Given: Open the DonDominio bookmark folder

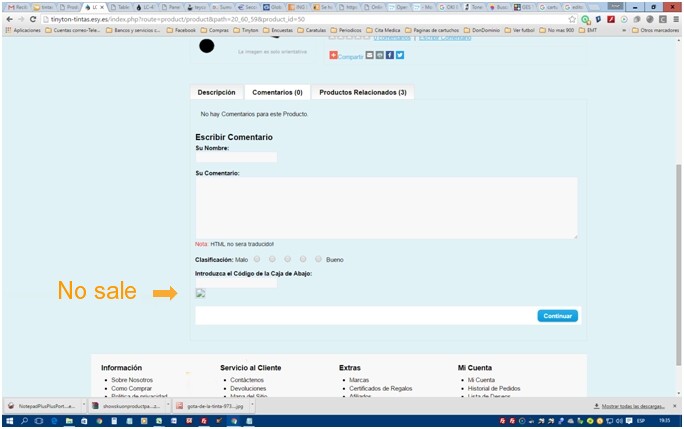Looking at the screenshot, I should point(482,30).
